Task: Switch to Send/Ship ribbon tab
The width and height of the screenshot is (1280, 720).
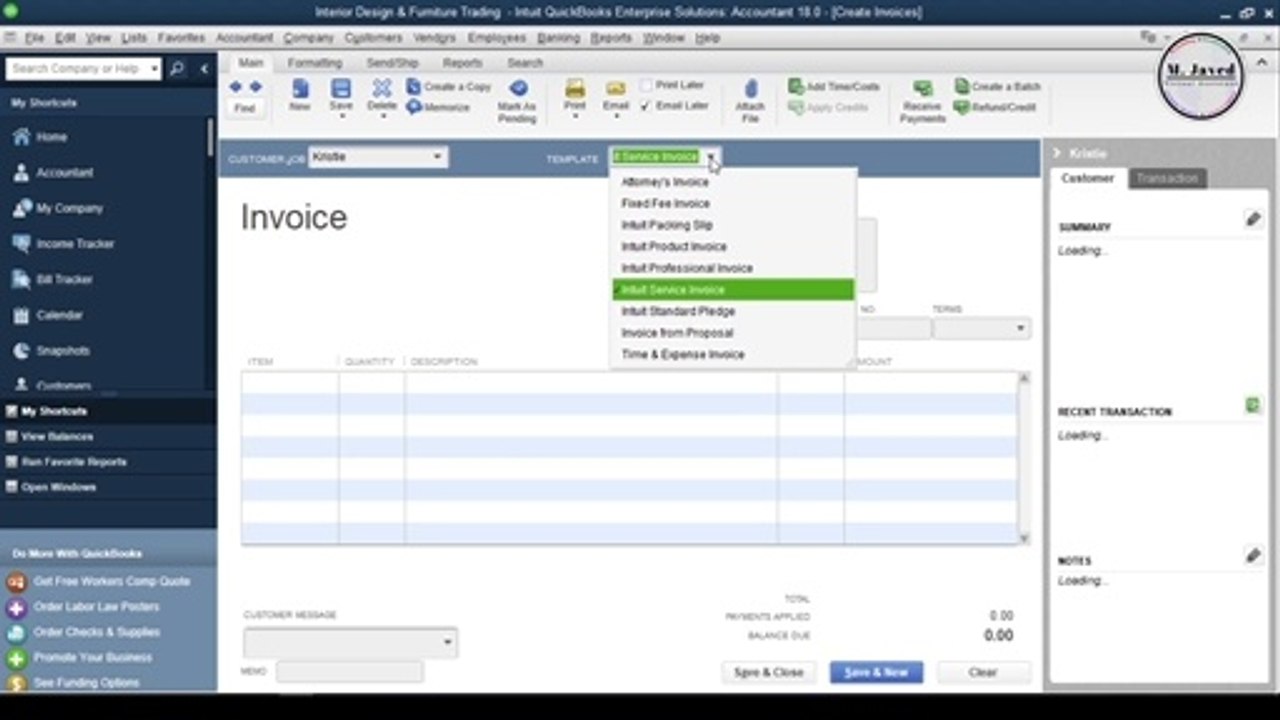Action: coord(393,63)
